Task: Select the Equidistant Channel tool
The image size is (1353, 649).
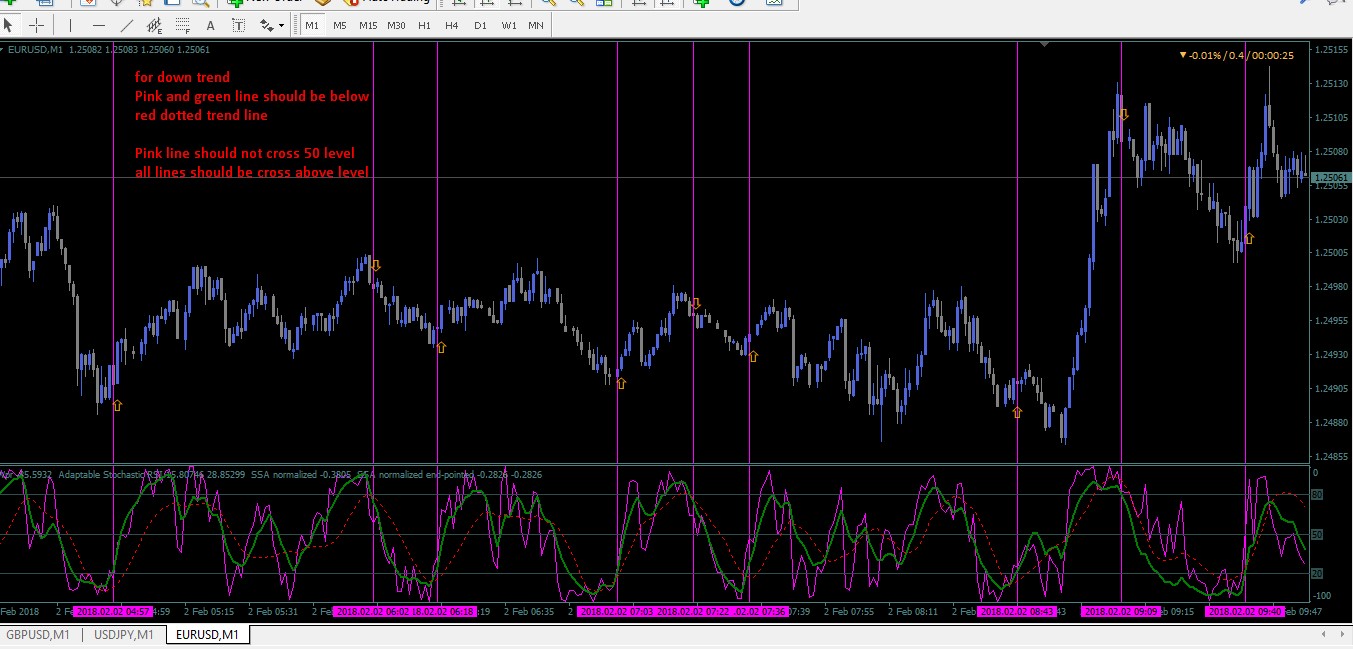Action: pyautogui.click(x=154, y=25)
